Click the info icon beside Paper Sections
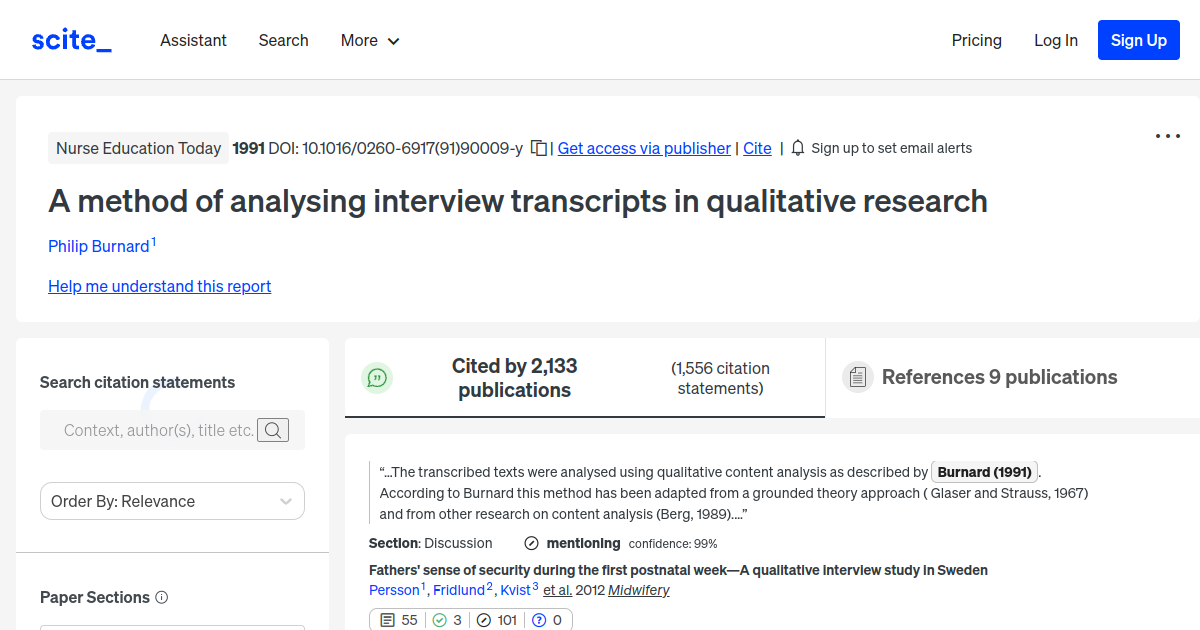1200x630 pixels. (x=161, y=597)
